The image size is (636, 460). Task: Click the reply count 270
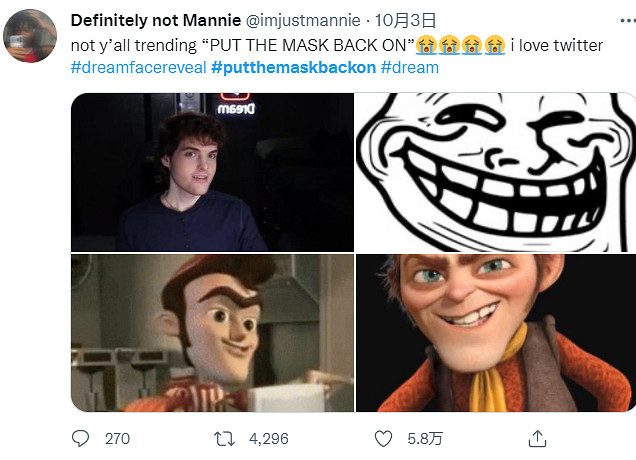pos(117,438)
